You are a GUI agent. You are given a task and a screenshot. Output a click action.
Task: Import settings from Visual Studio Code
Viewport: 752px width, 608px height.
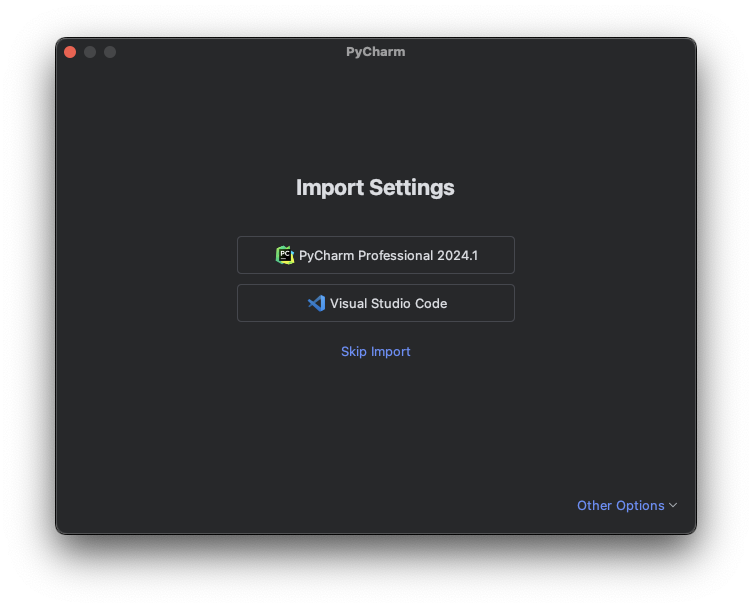(376, 303)
